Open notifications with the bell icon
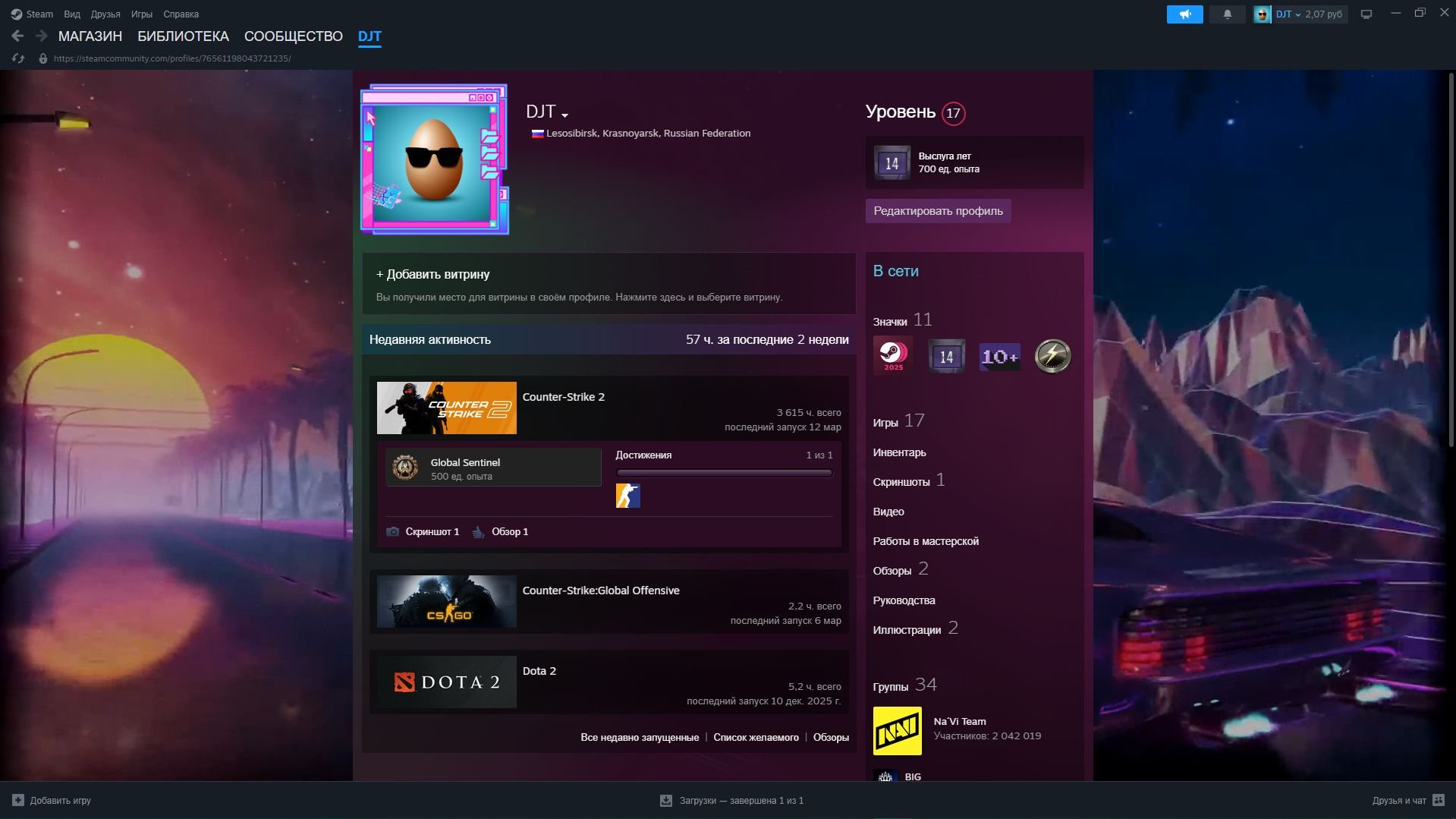 click(x=1227, y=14)
